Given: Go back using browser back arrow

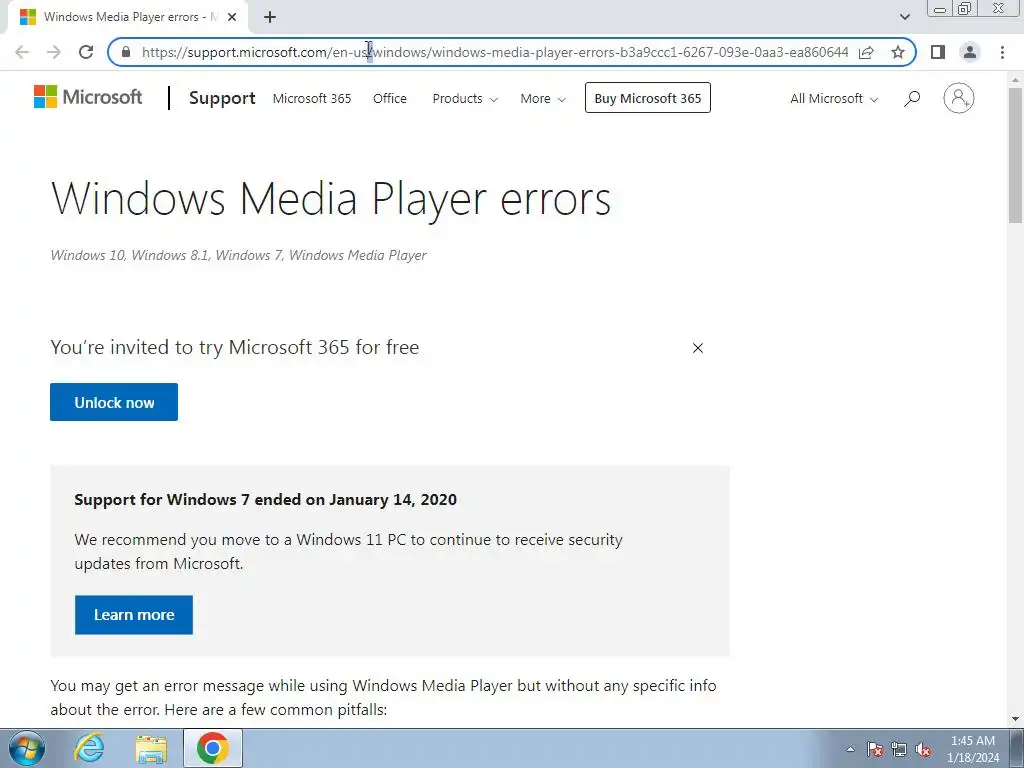Looking at the screenshot, I should coord(22,52).
